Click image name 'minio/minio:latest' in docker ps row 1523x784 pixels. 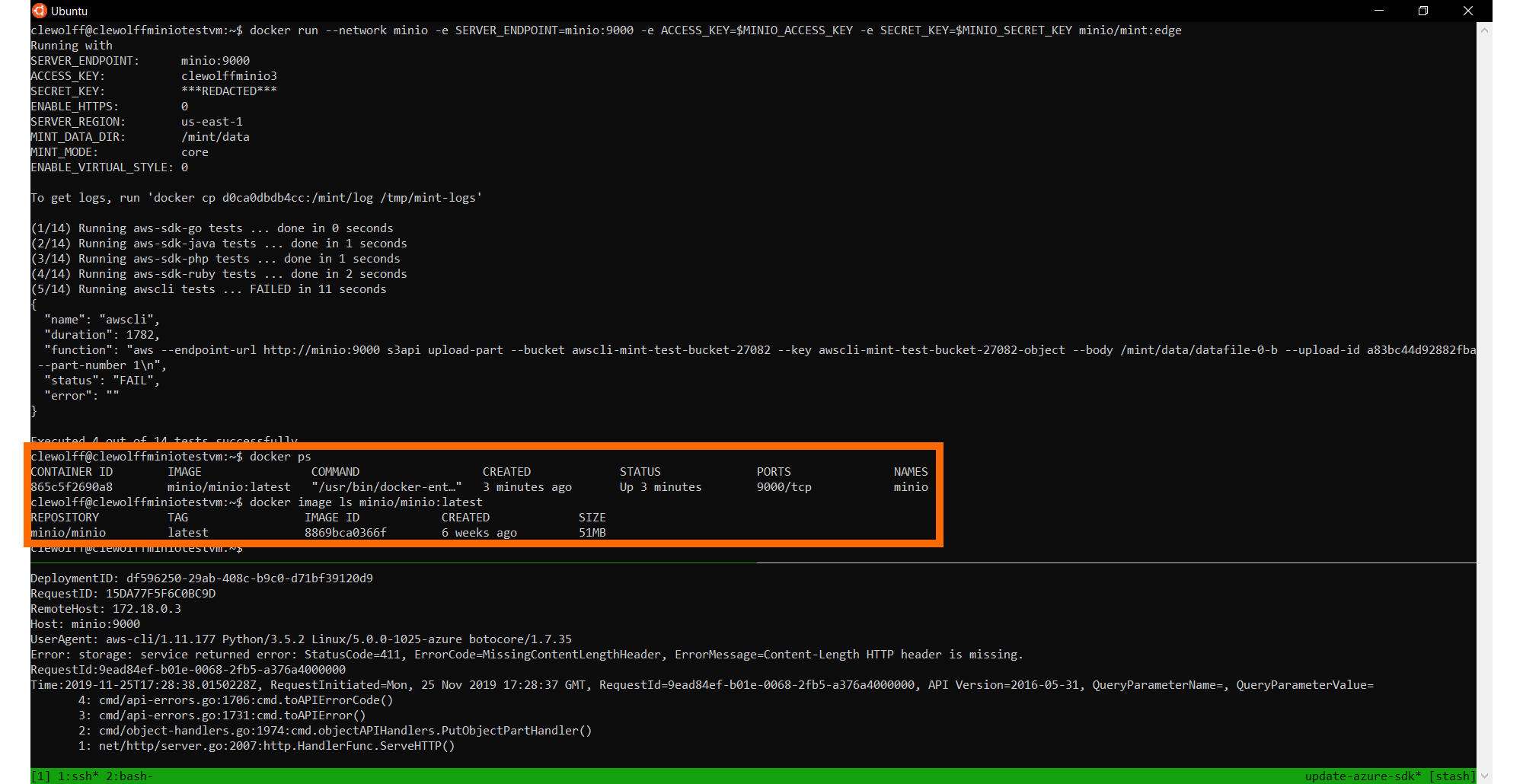(229, 487)
